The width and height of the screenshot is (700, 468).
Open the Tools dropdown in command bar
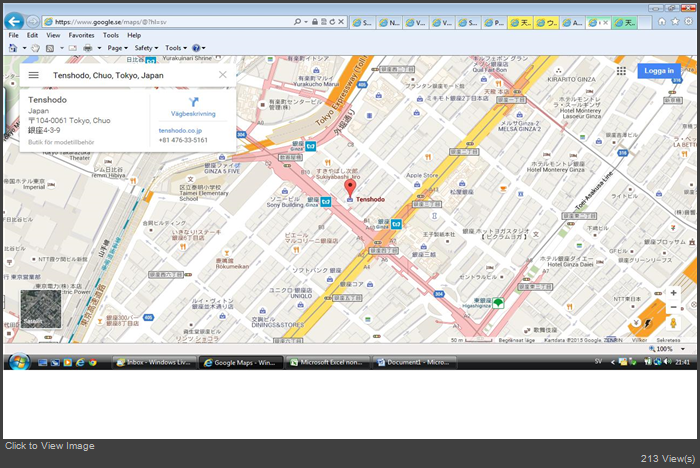coord(176,48)
